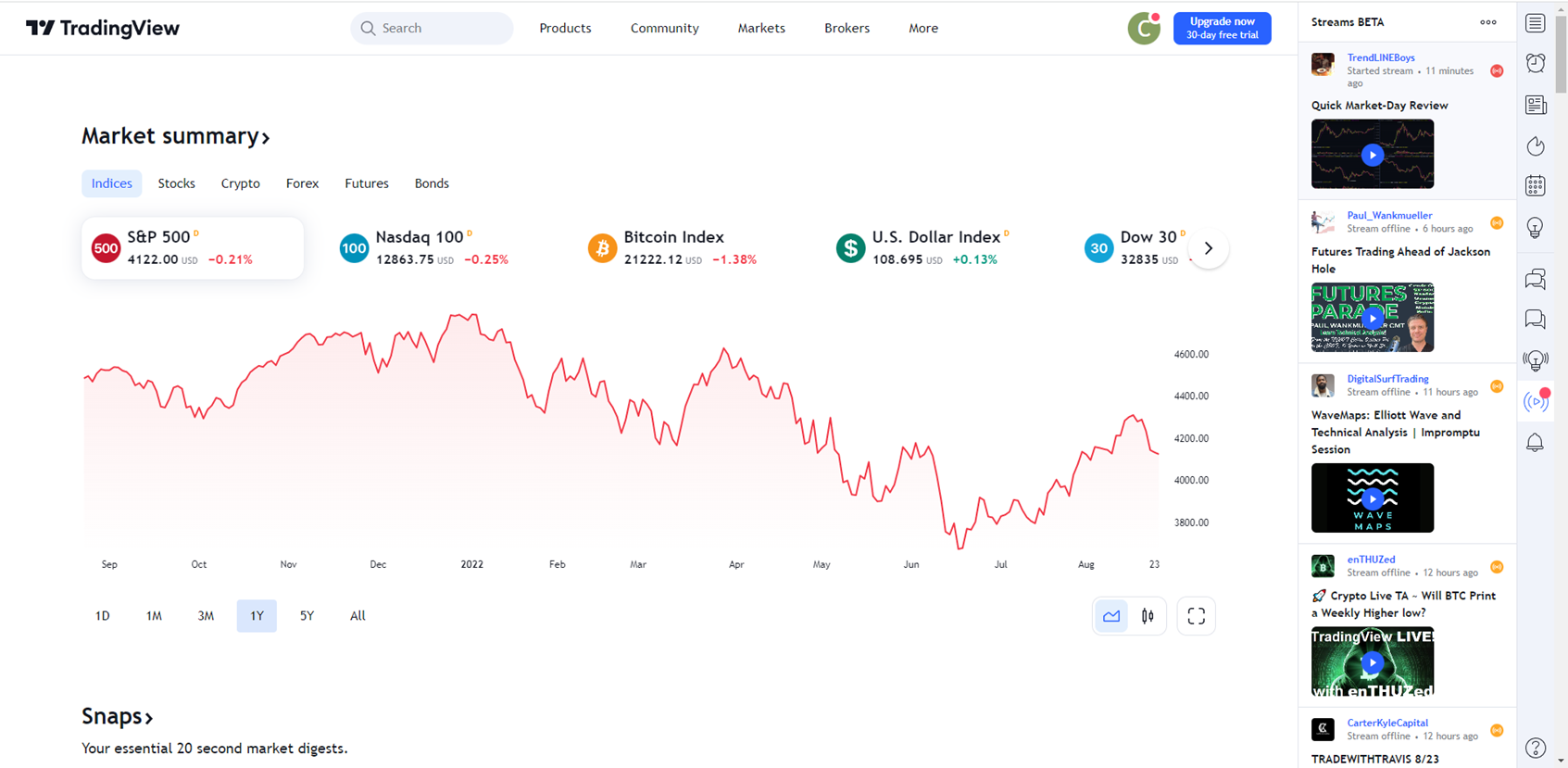Open the Brokers link
The height and width of the screenshot is (768, 1568).
coord(847,28)
